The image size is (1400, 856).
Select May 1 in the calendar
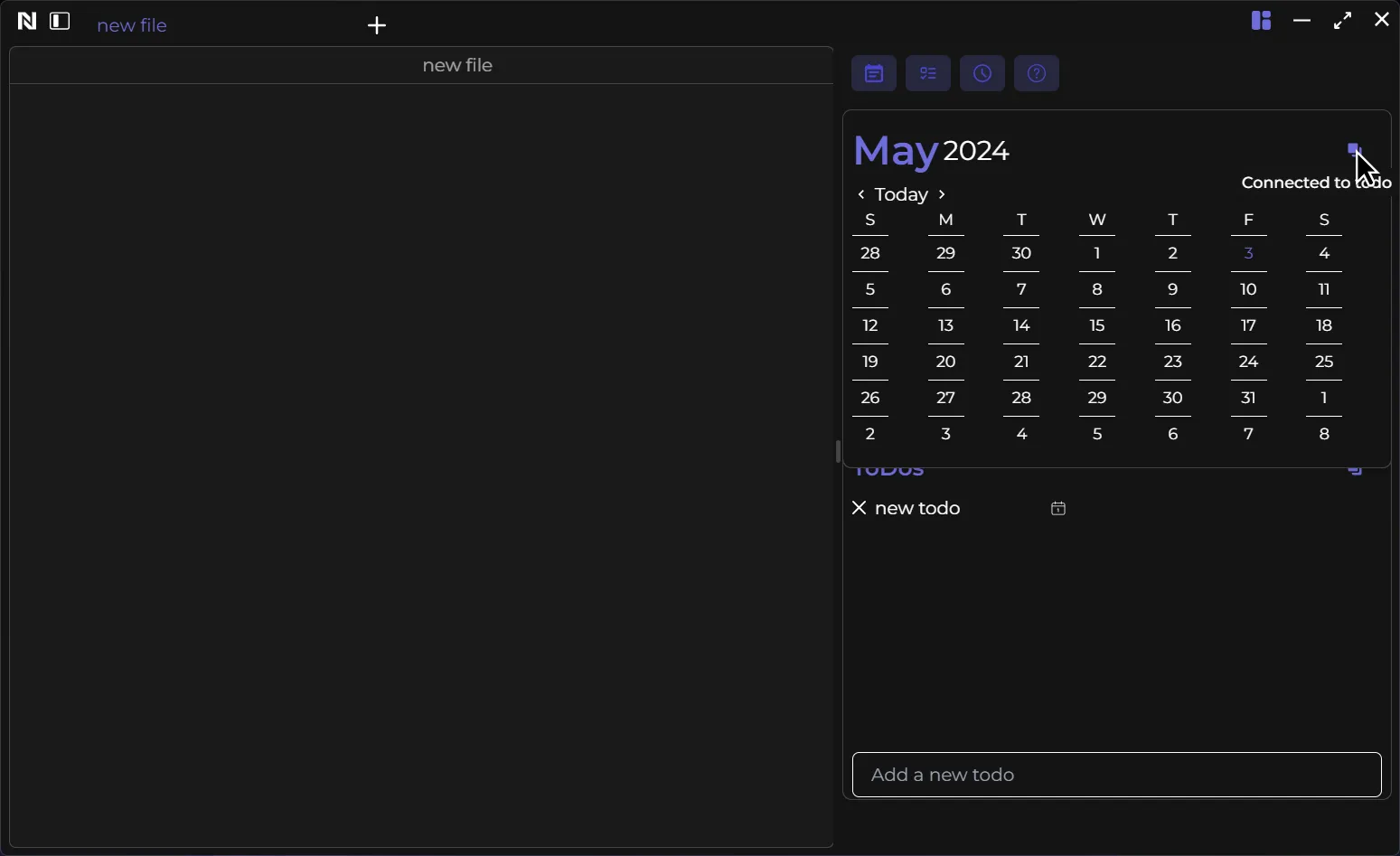(1097, 254)
